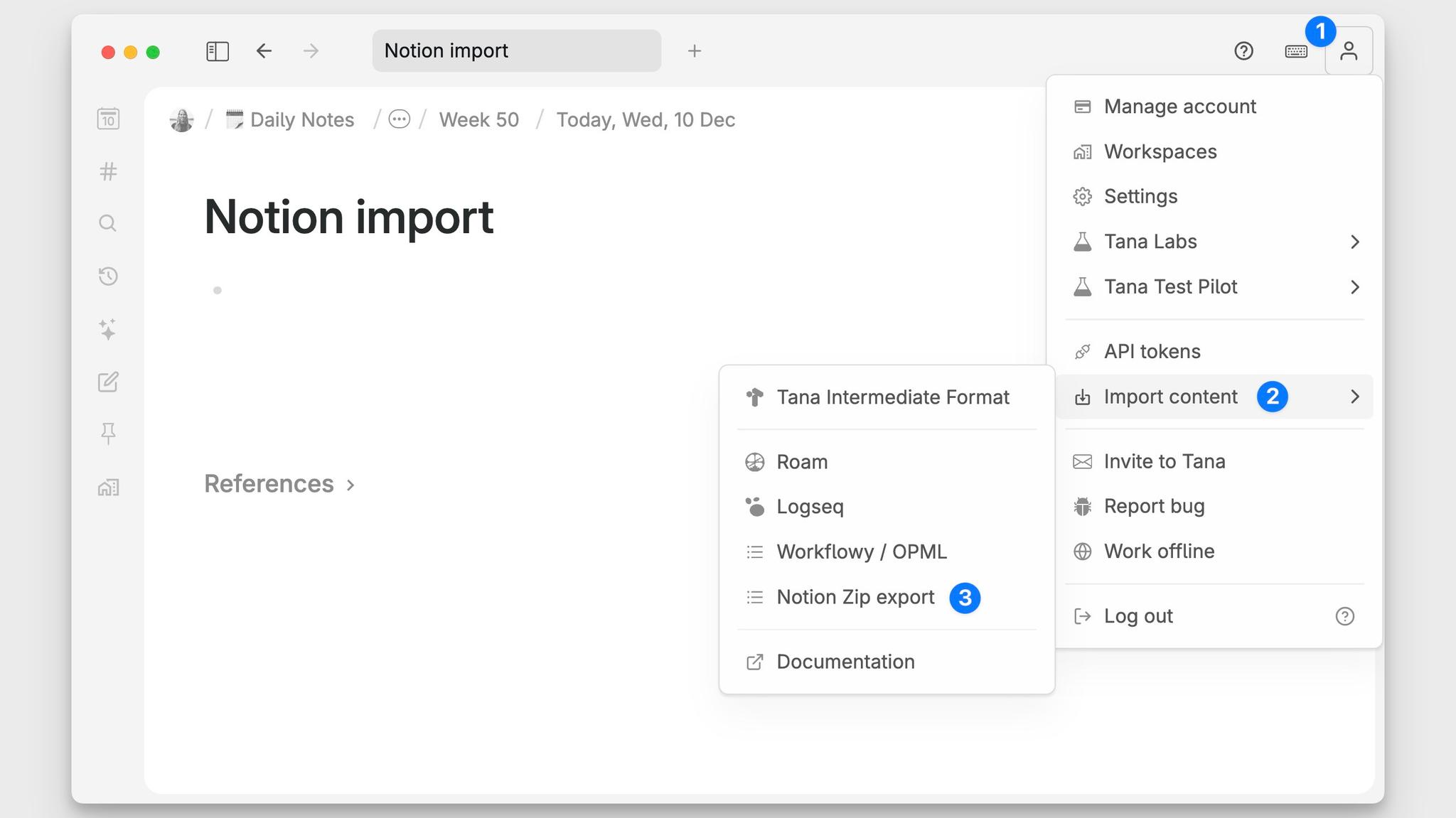Open Daily Notes breadcrumb
The width and height of the screenshot is (1456, 818).
290,119
